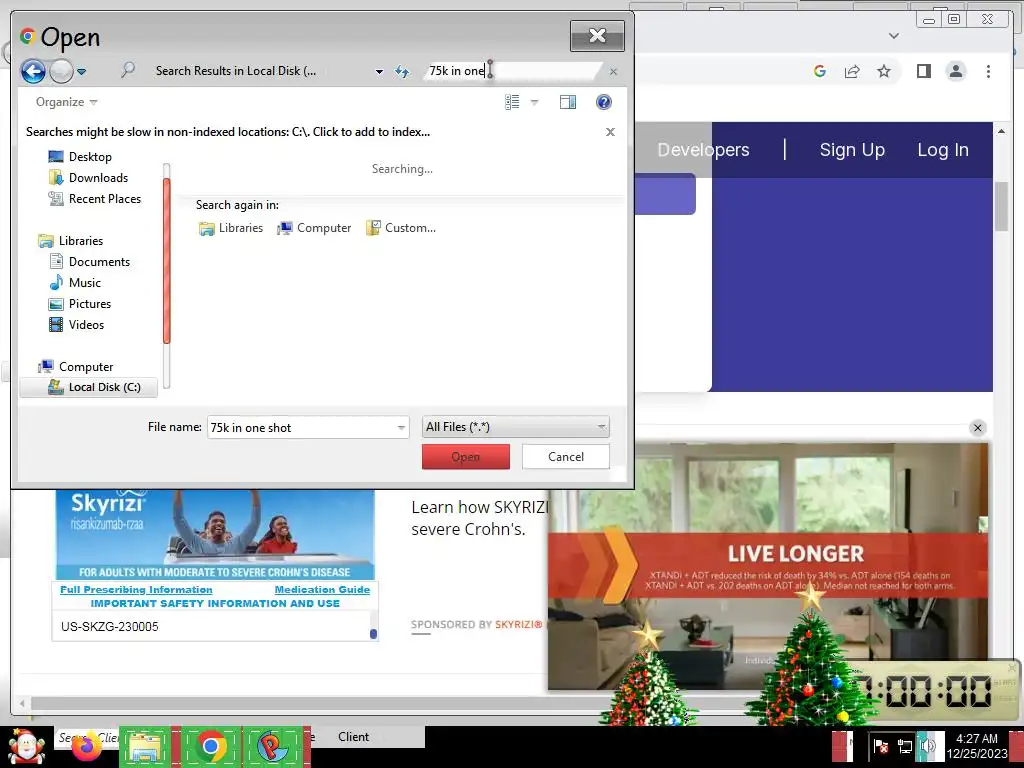Click the Skyrizi ad banner image

(216, 535)
